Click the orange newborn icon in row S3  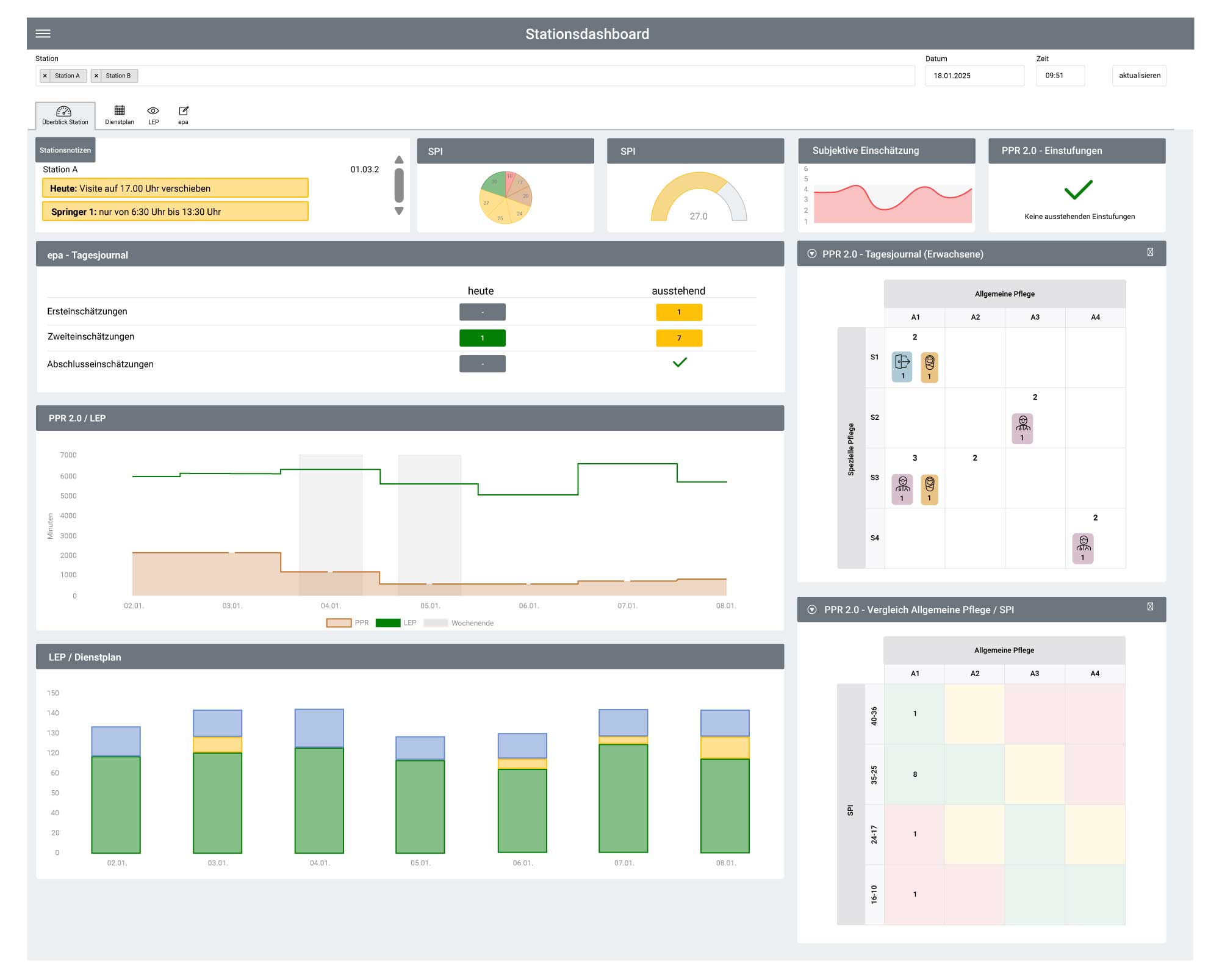(x=929, y=489)
